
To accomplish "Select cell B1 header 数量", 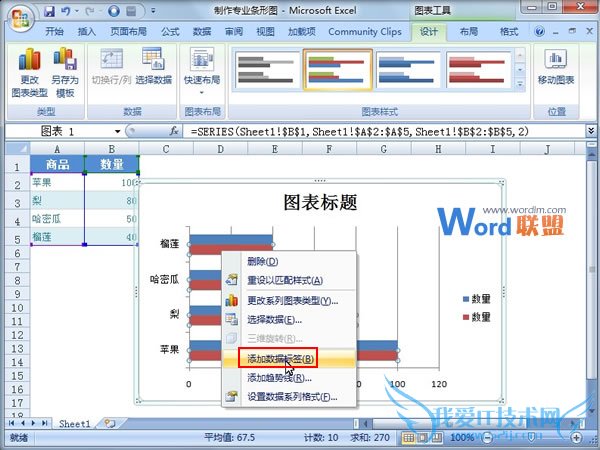I will [x=111, y=164].
